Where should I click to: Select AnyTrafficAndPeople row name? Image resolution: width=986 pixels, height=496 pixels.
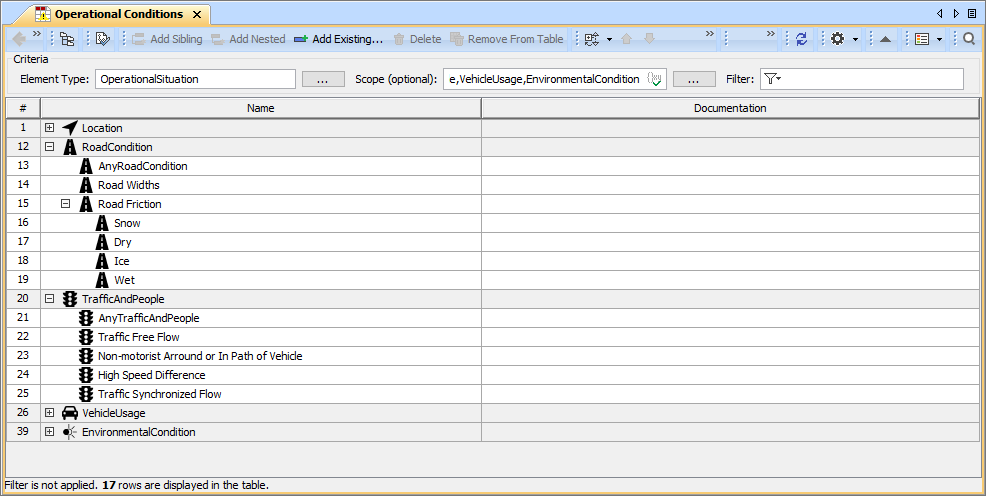click(149, 318)
